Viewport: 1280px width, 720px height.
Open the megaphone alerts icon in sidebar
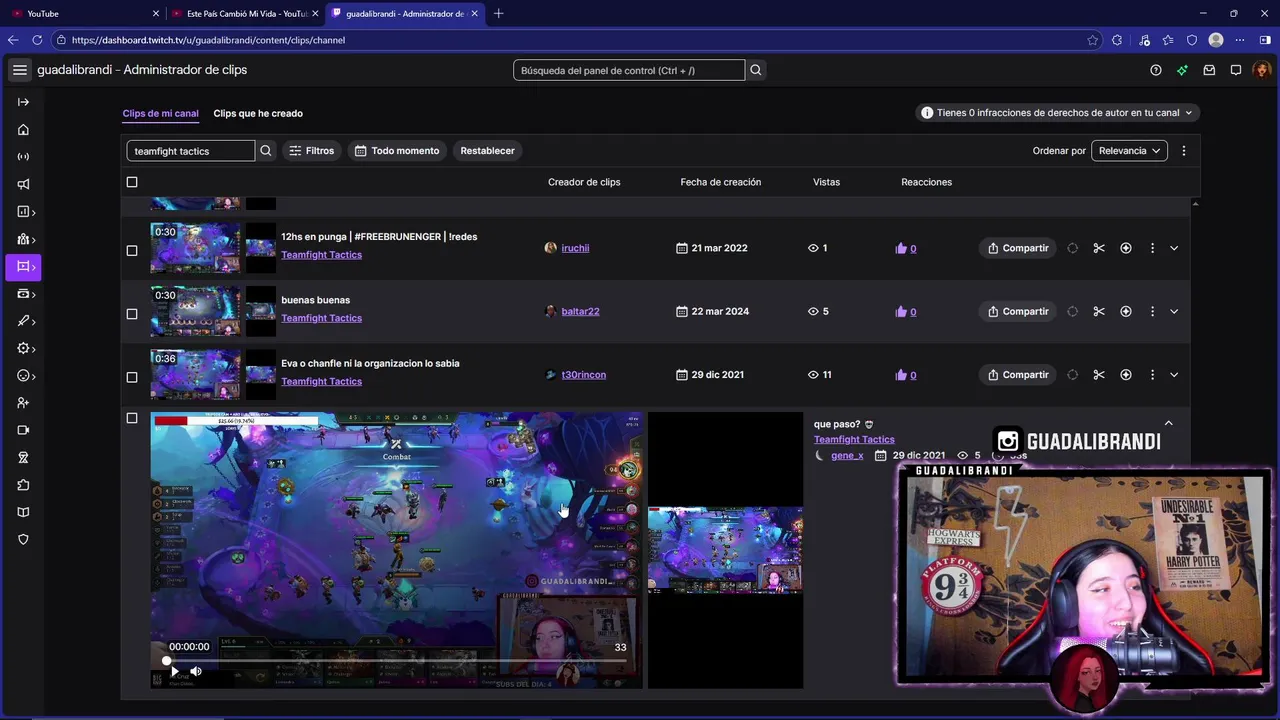23,184
